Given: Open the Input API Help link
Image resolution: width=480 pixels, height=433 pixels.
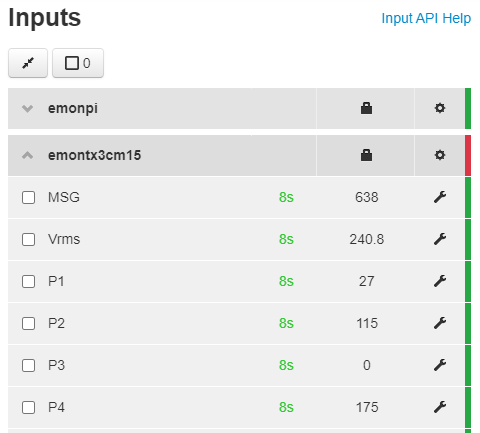Looking at the screenshot, I should (x=426, y=18).
